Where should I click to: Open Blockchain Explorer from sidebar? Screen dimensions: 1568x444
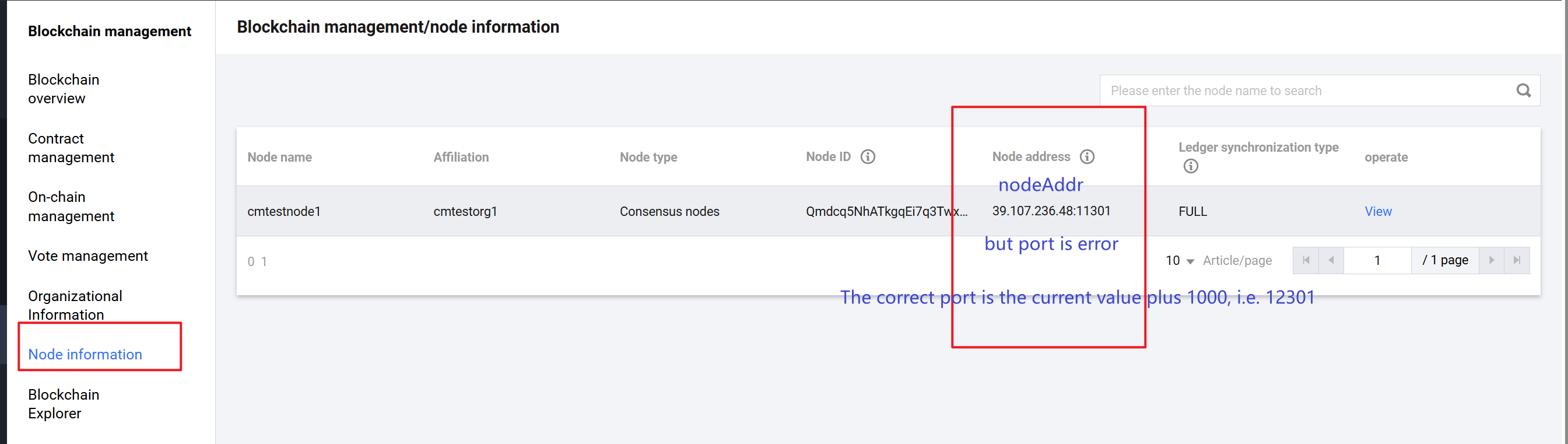pos(64,404)
